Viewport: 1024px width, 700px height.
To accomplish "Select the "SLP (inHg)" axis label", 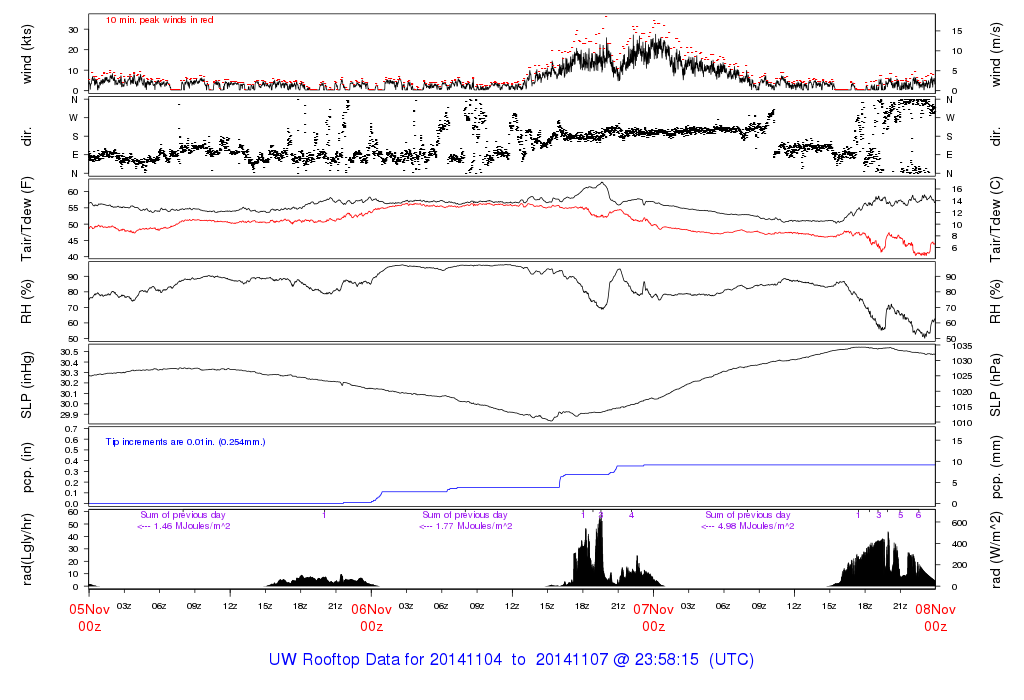I will coord(27,385).
